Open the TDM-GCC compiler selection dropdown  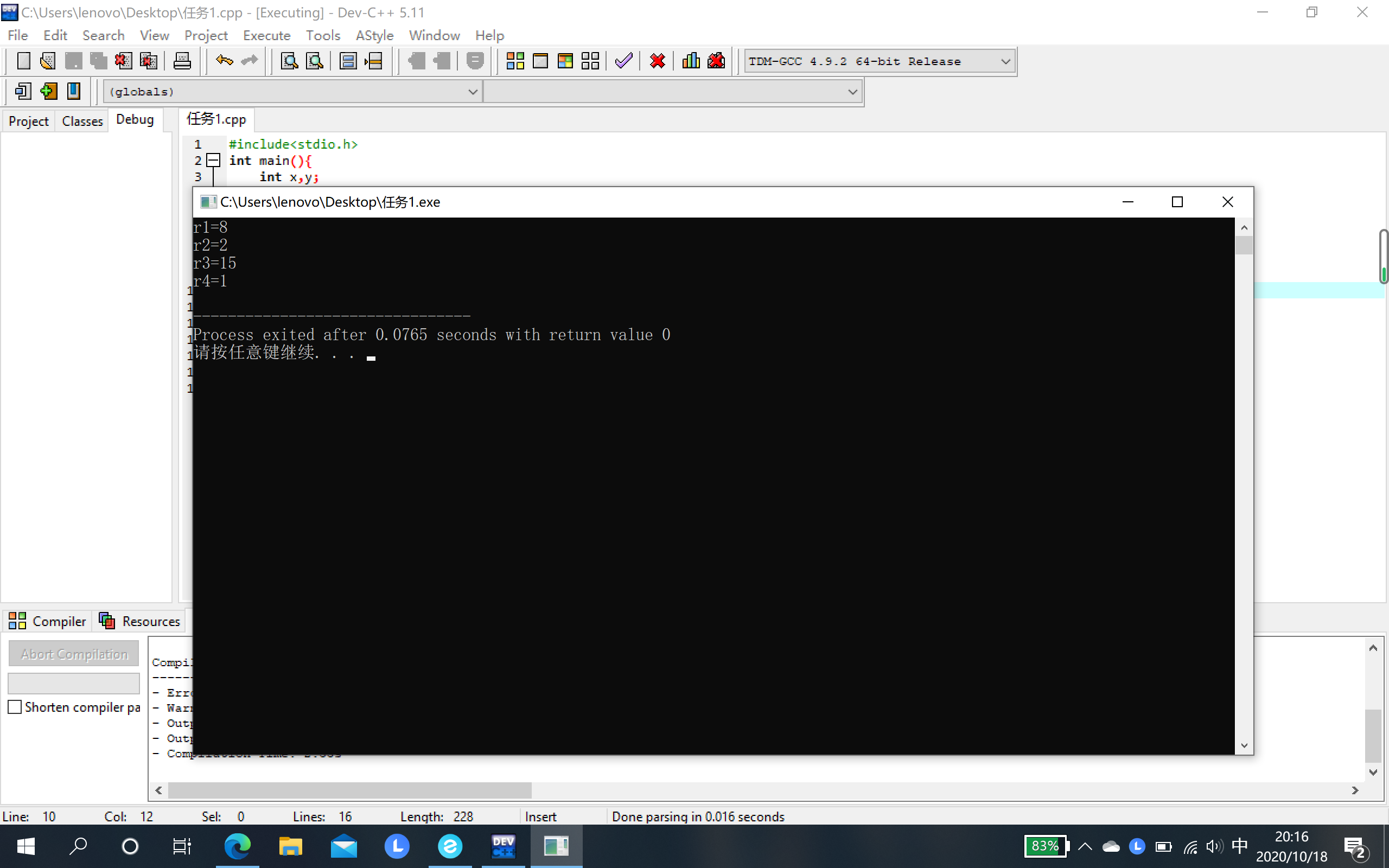[x=1005, y=61]
